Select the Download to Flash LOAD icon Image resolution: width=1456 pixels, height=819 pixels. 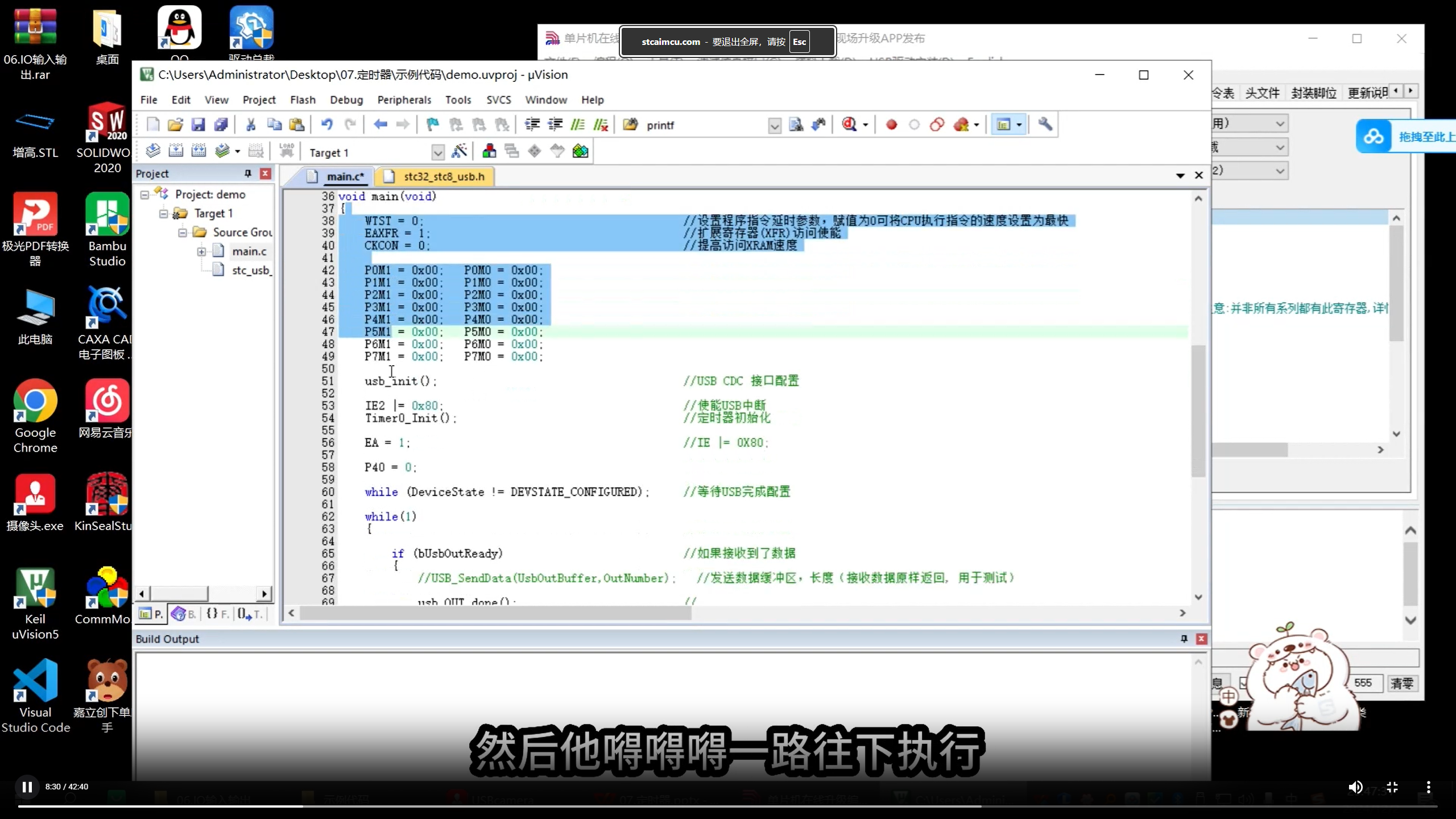click(x=287, y=151)
